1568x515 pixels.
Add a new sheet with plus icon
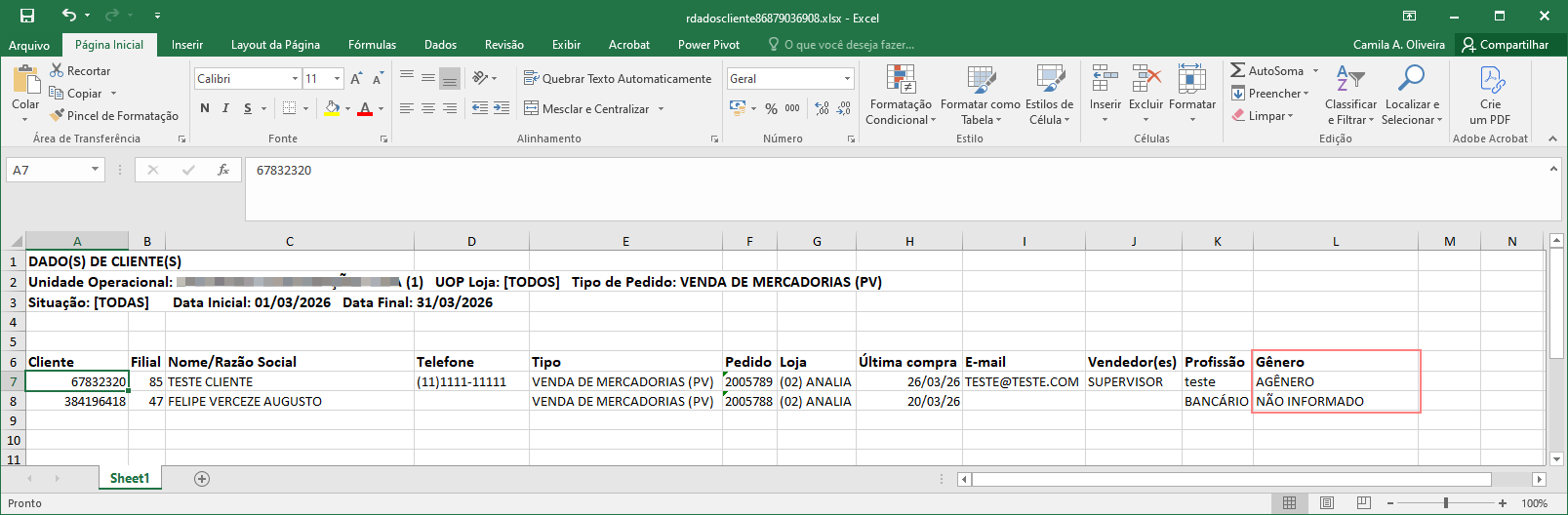pos(202,479)
